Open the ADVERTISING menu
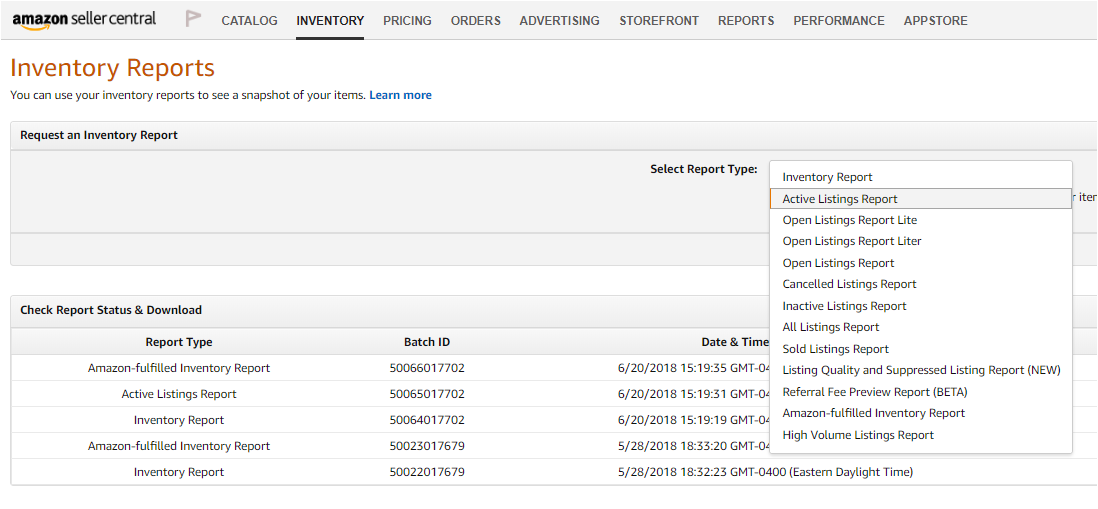 pos(560,21)
